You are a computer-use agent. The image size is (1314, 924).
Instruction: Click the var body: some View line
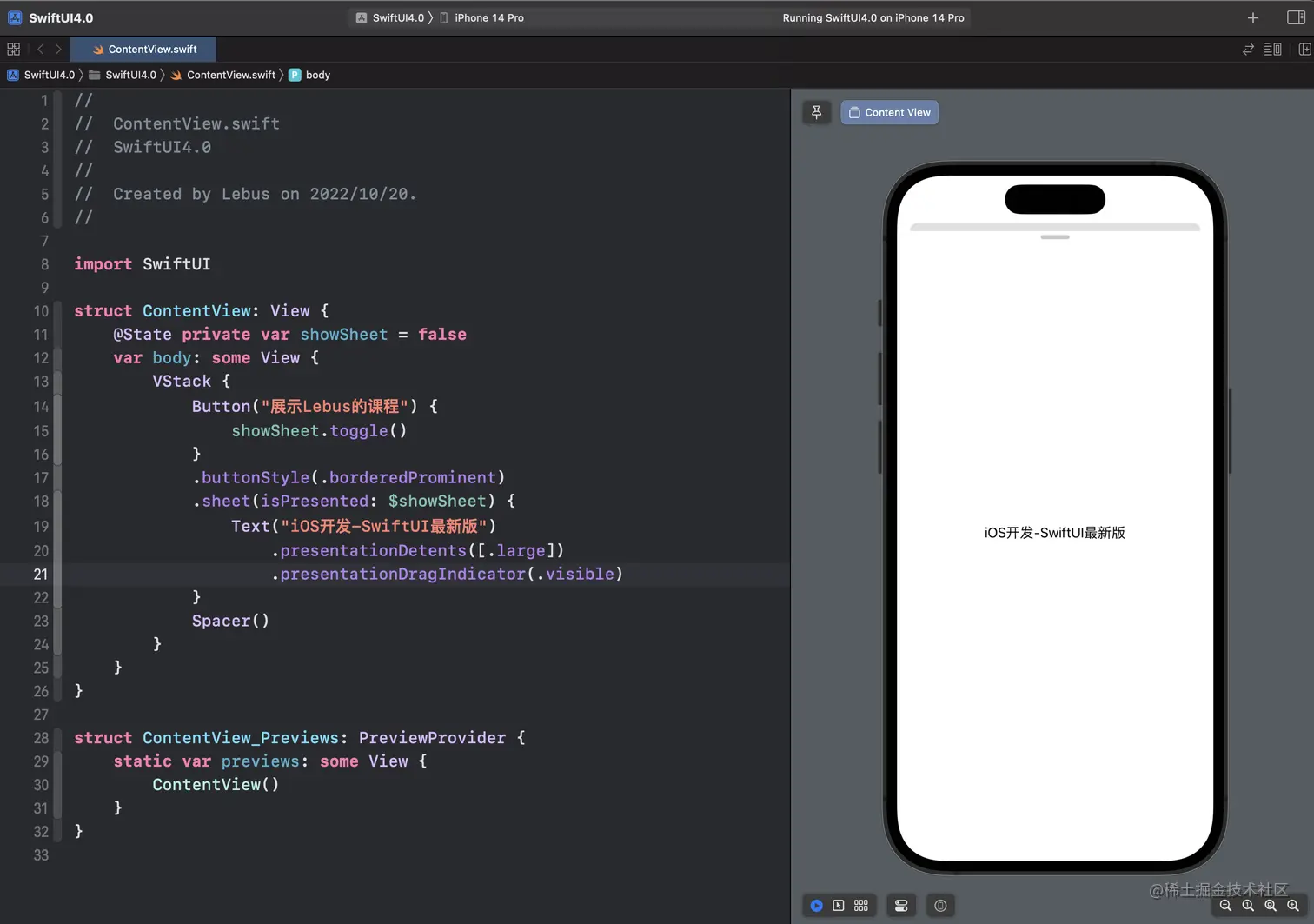[216, 358]
